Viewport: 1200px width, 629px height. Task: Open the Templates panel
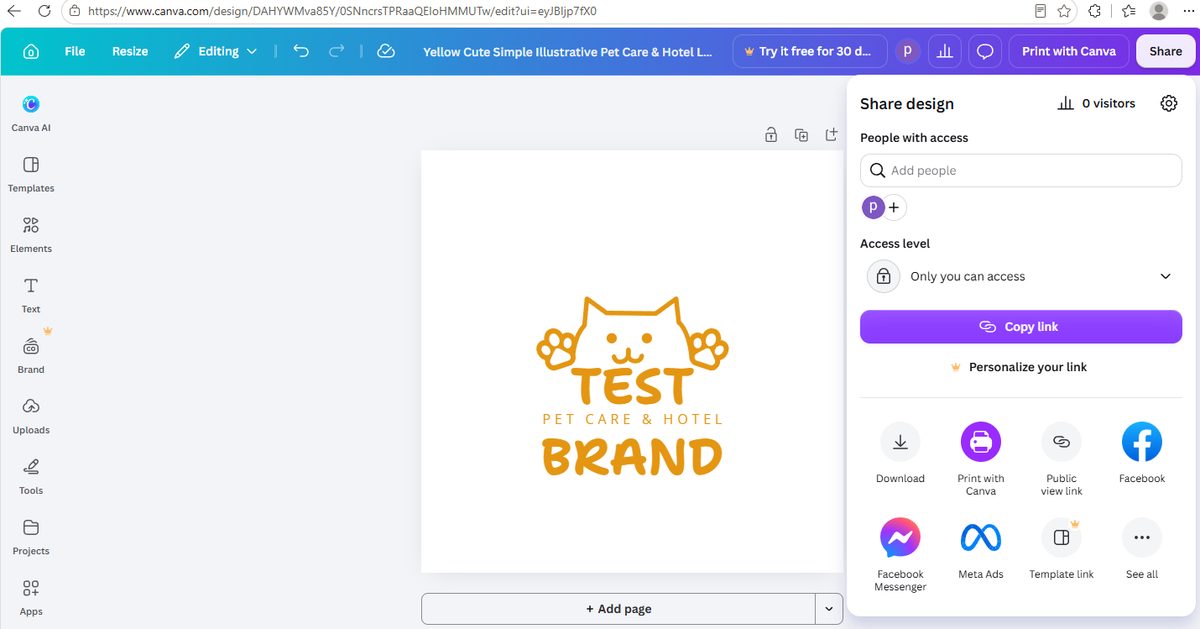(x=31, y=174)
